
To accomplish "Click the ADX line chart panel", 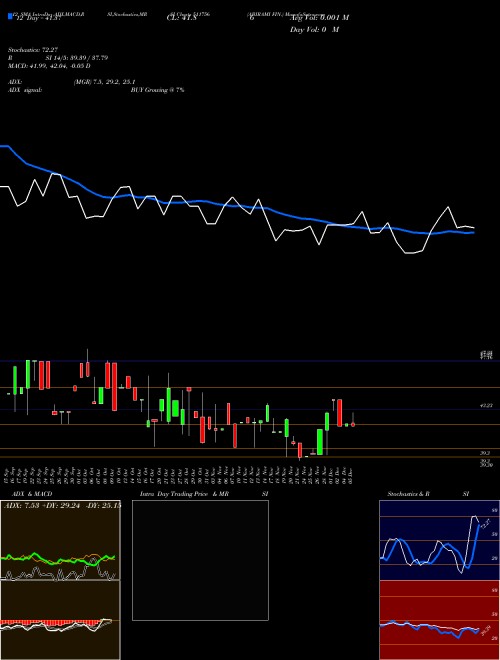I will coord(60,540).
